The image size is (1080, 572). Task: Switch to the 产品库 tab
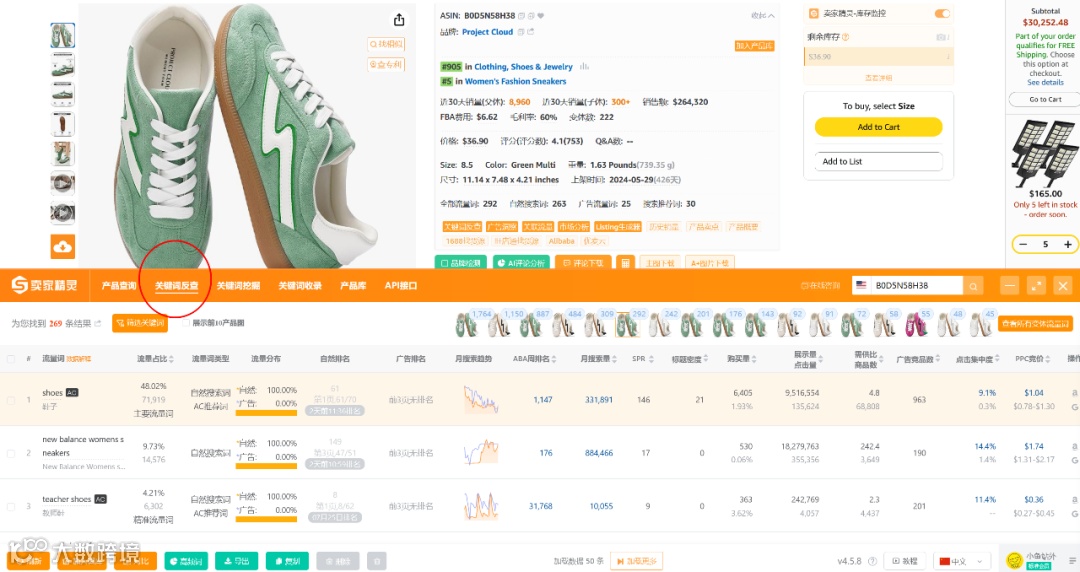point(353,285)
